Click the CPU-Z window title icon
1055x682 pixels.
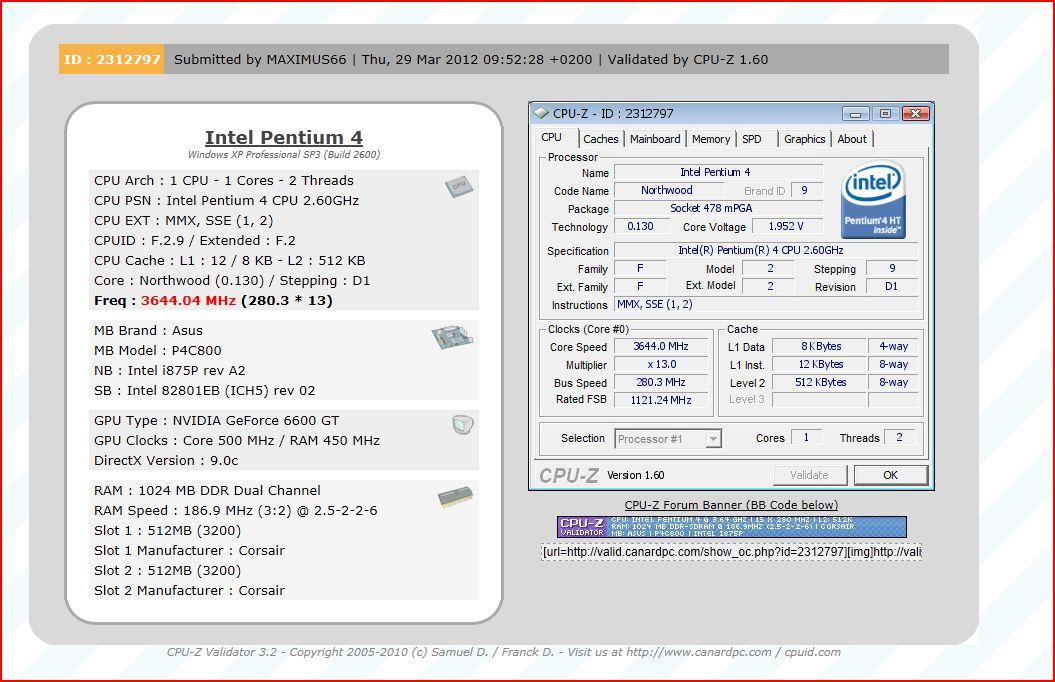[x=542, y=114]
